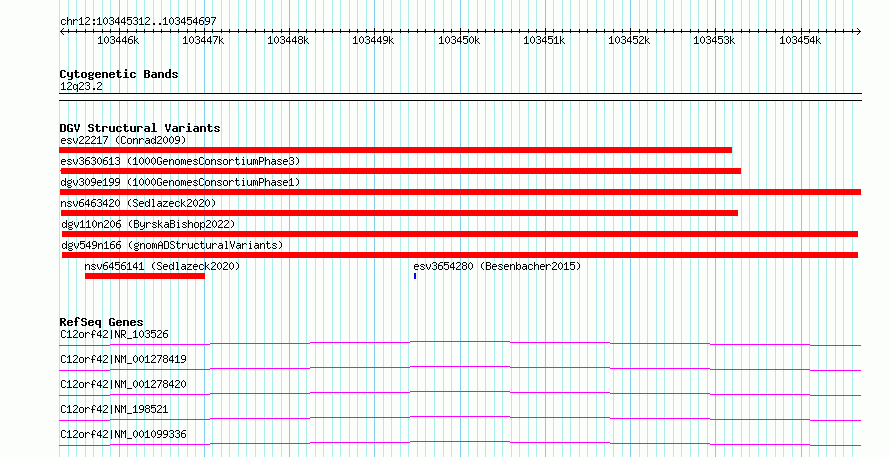The height and width of the screenshot is (457, 890).
Task: Click the 103452k ruler position
Action: (x=629, y=41)
